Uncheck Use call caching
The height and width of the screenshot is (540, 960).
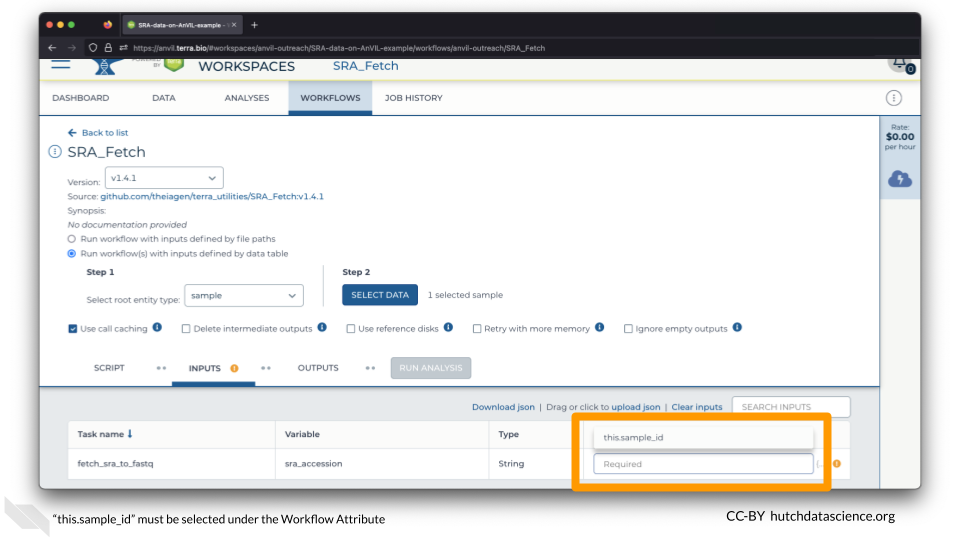coord(73,329)
